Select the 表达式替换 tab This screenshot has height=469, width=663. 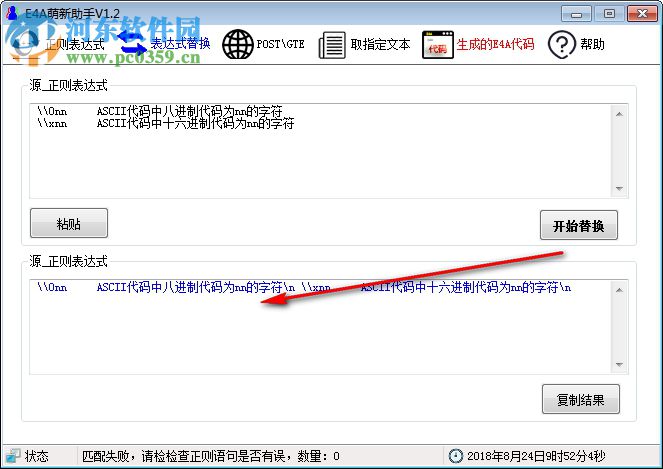(x=181, y=44)
